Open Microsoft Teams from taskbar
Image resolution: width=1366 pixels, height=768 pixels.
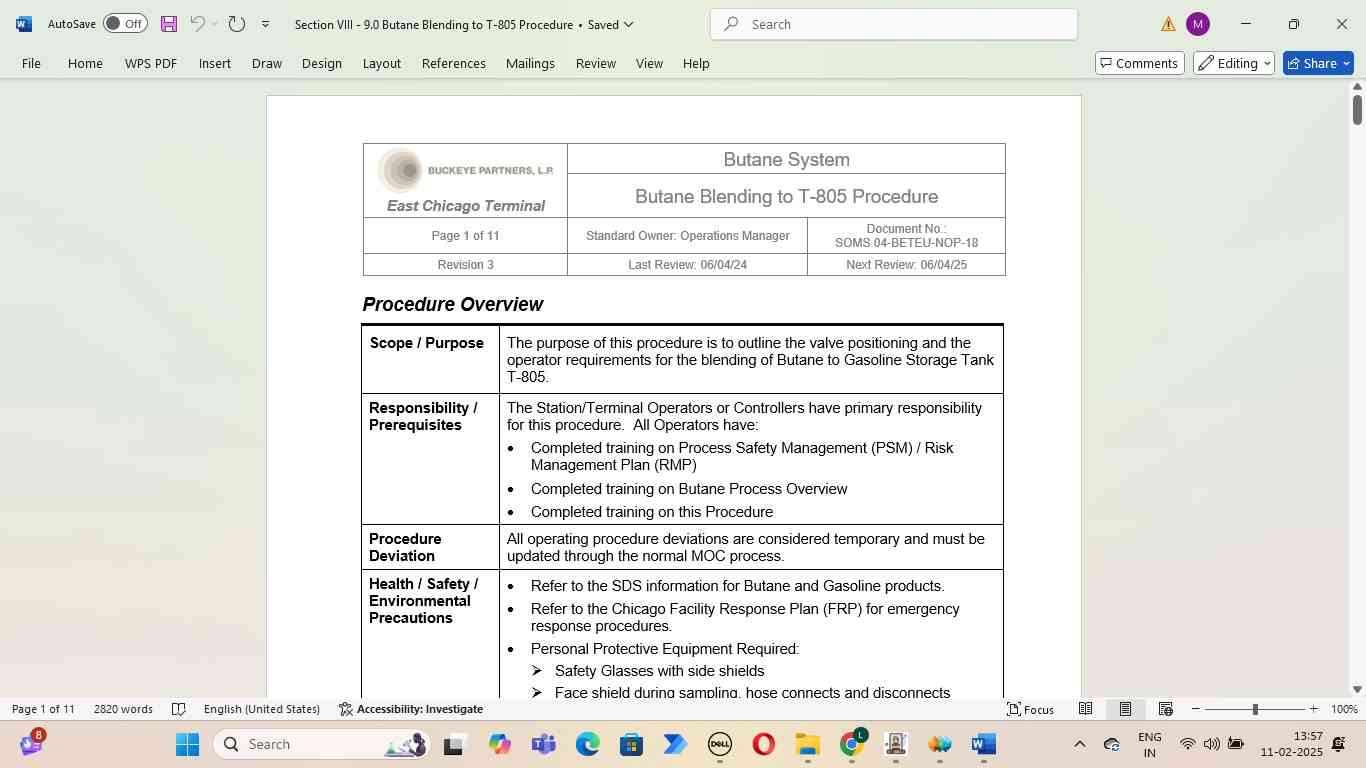point(543,744)
